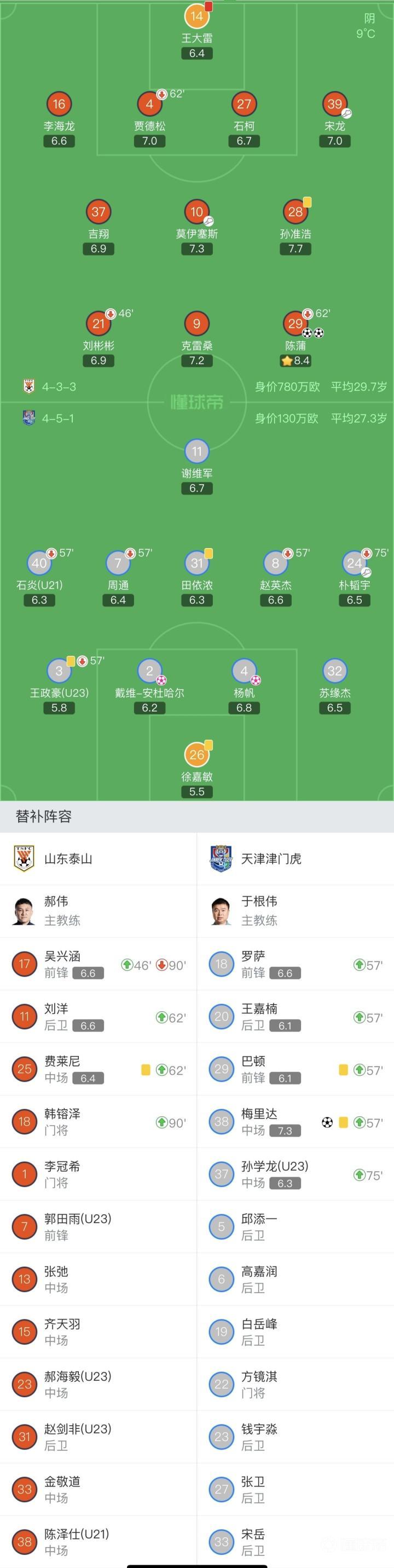394x1568 pixels.
Task: Open 杨帆 number 4 player icon
Action: tap(244, 671)
